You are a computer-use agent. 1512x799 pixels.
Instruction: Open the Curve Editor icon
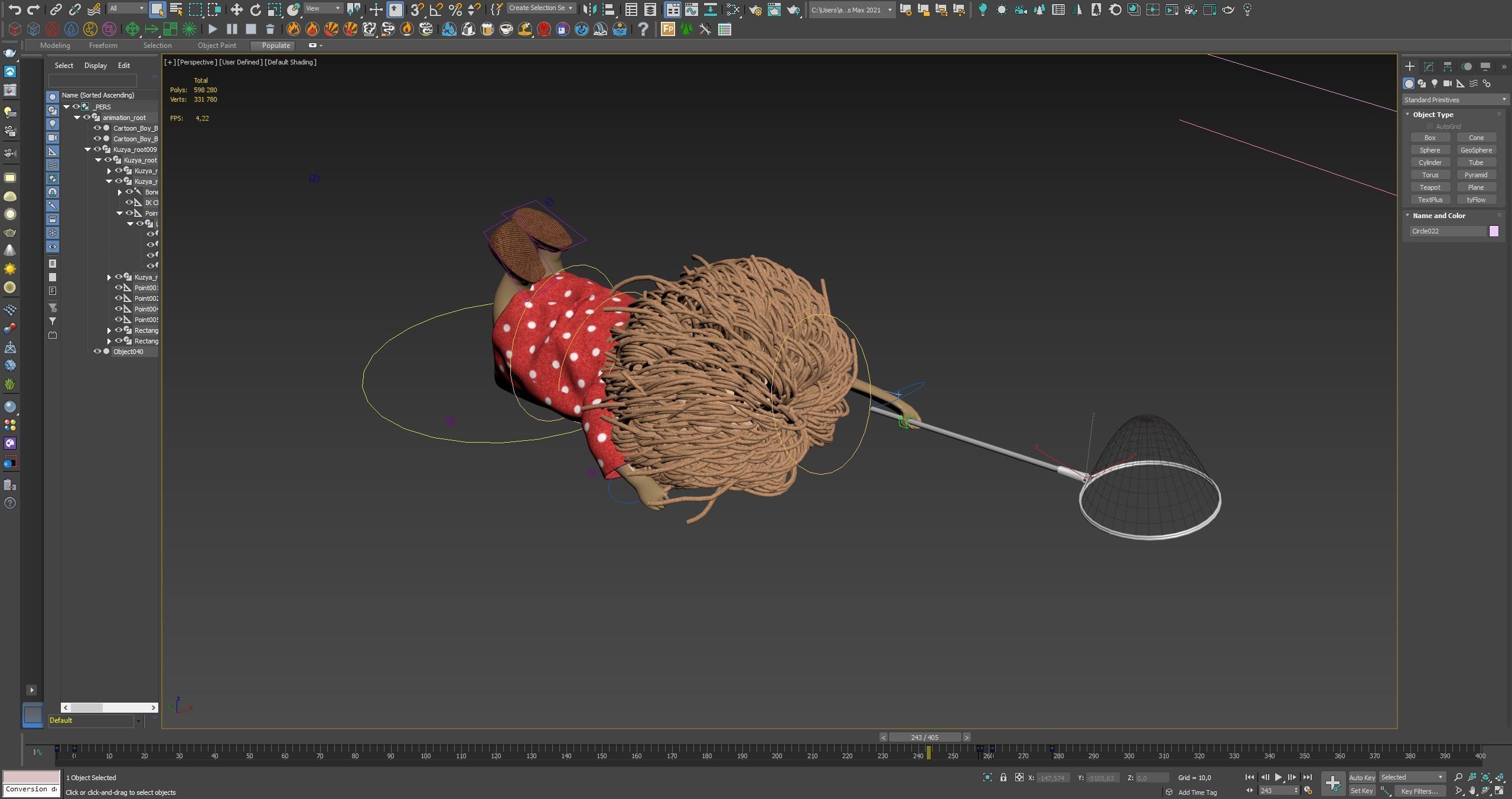pos(691,9)
